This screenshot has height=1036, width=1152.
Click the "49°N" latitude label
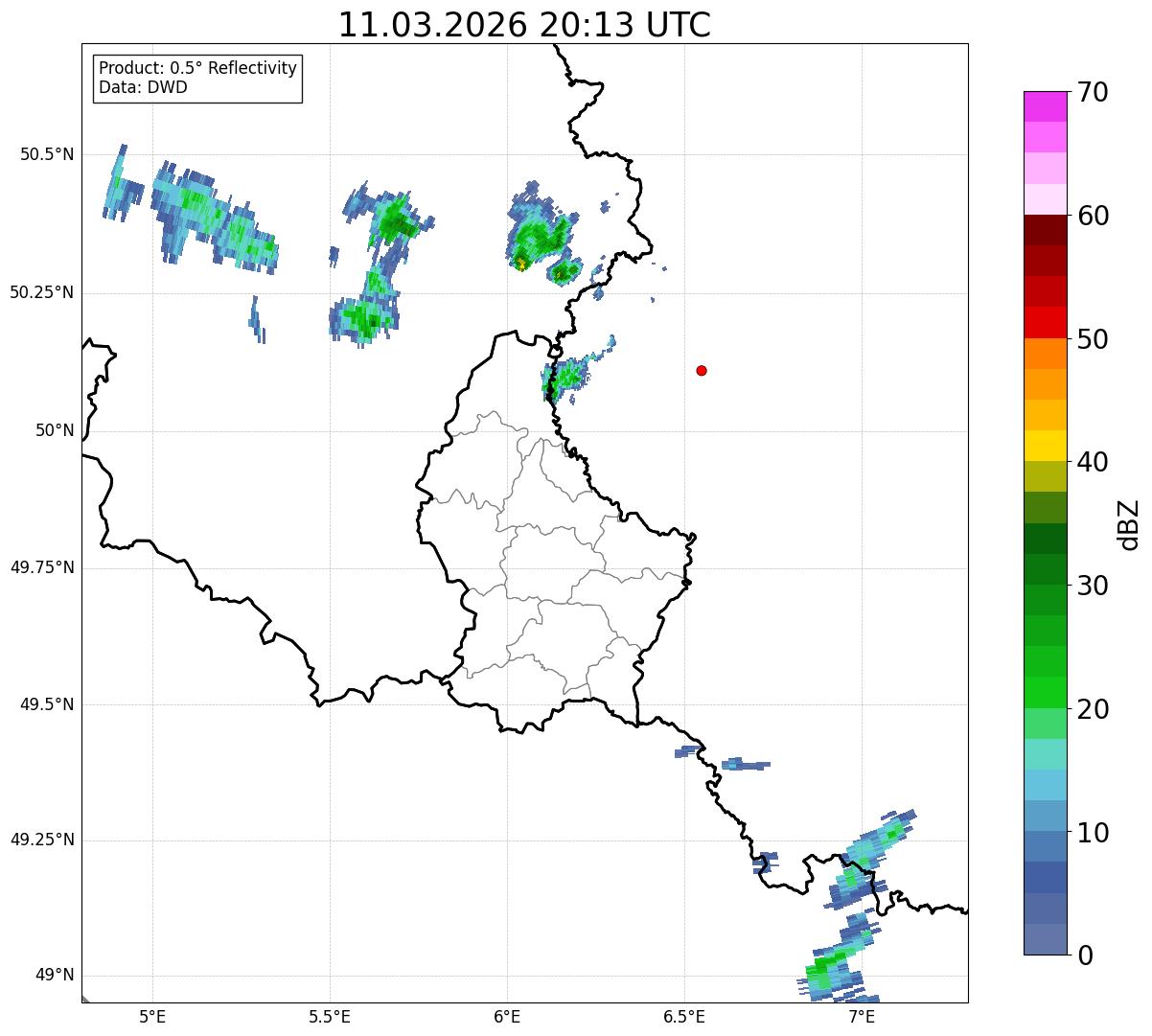(x=56, y=976)
